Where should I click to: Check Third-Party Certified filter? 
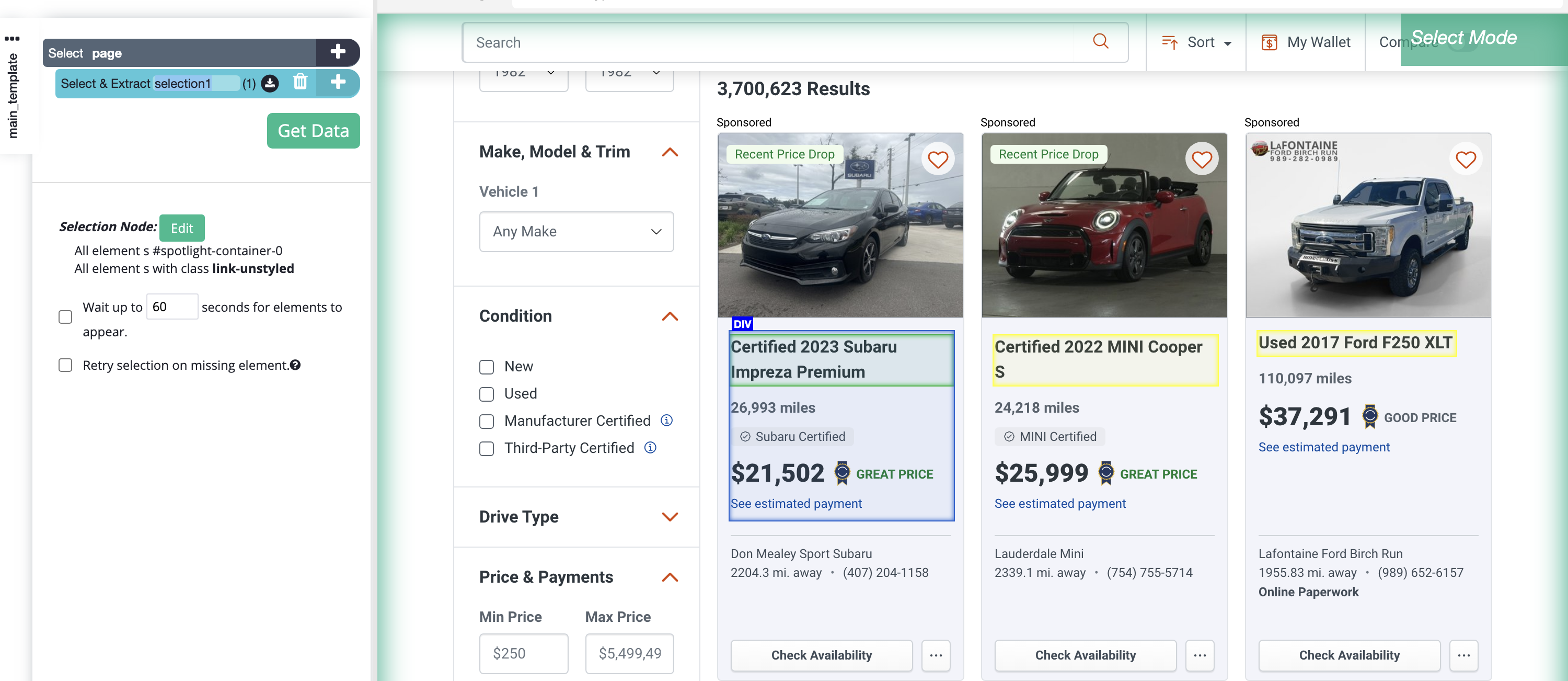(487, 449)
